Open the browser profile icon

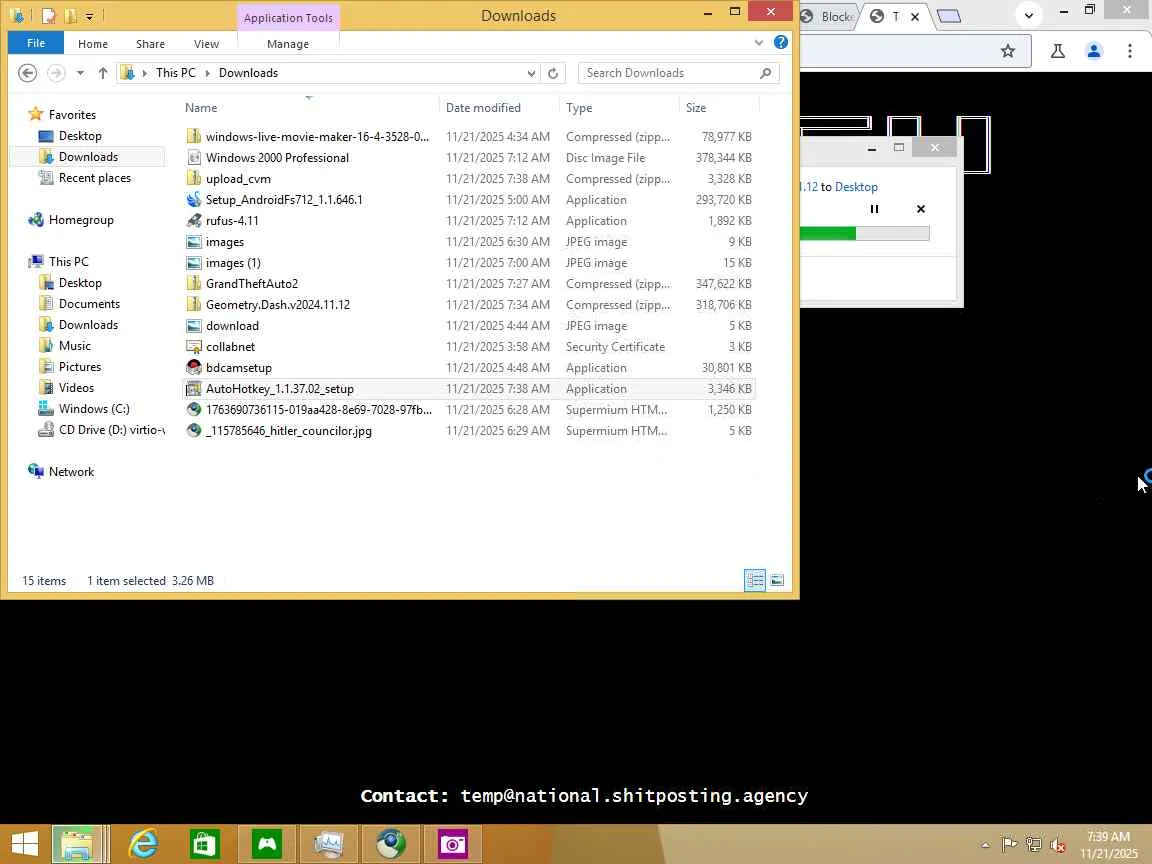pyautogui.click(x=1094, y=51)
